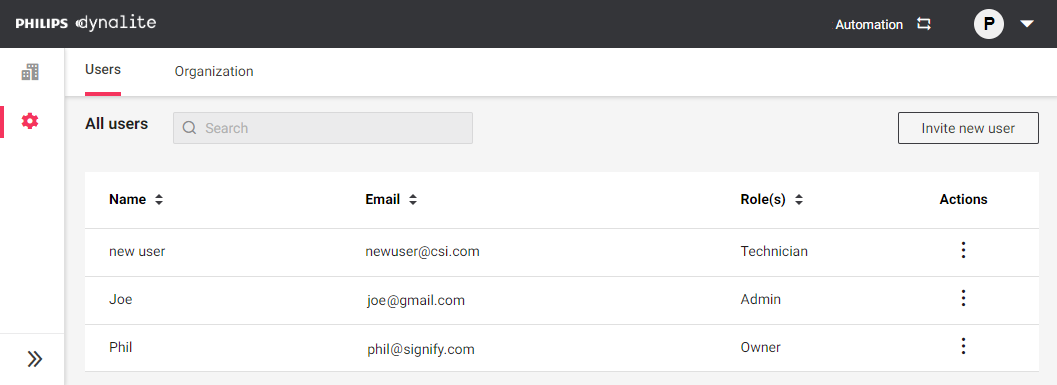Open the buildings sidebar icon
Viewport: 1057px width, 385px height.
pyautogui.click(x=30, y=71)
